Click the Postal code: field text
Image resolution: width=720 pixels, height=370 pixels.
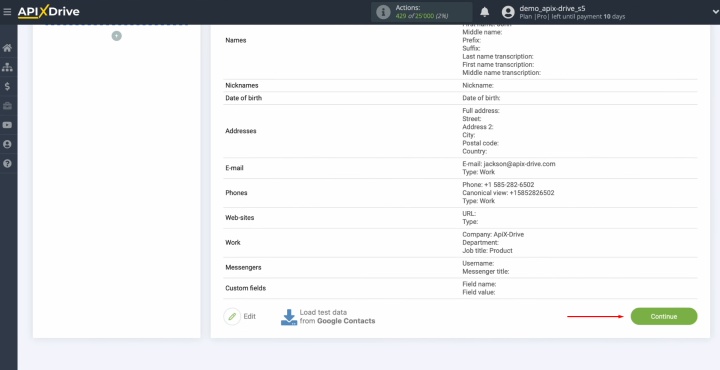point(480,143)
